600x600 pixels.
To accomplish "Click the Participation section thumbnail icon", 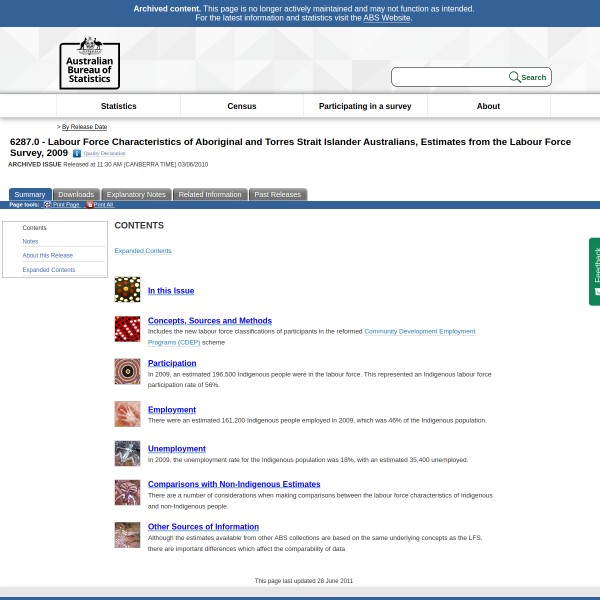I will pyautogui.click(x=127, y=371).
